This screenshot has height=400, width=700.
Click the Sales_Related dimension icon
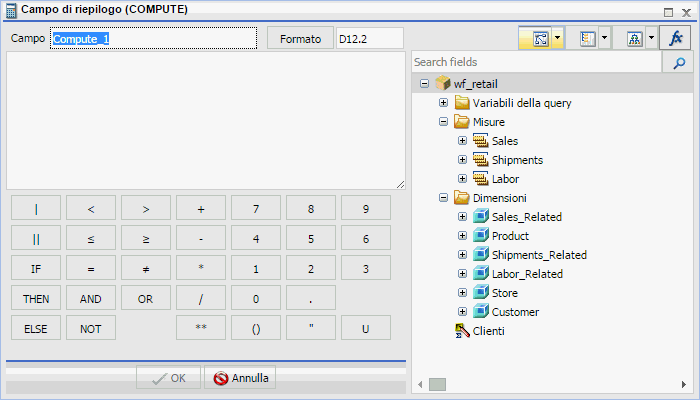[x=481, y=217]
